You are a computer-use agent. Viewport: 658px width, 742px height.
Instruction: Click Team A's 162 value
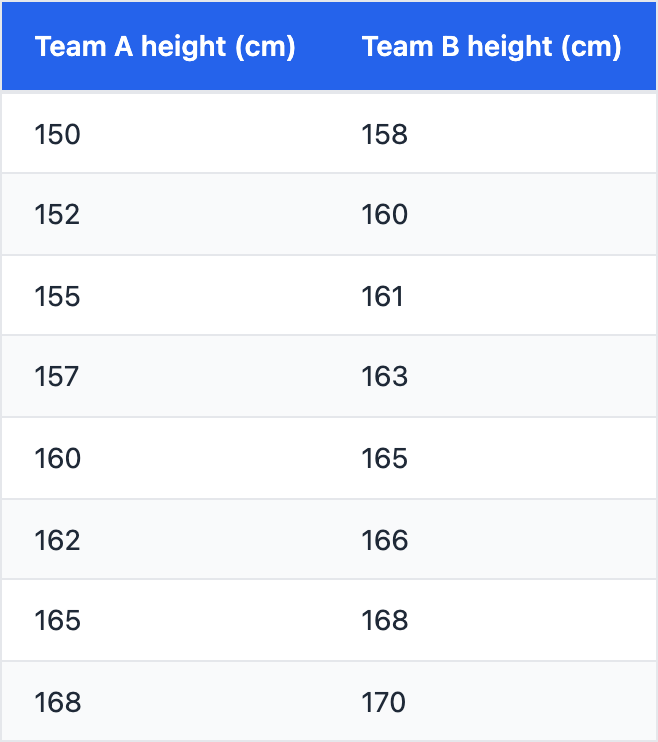pyautogui.click(x=57, y=541)
